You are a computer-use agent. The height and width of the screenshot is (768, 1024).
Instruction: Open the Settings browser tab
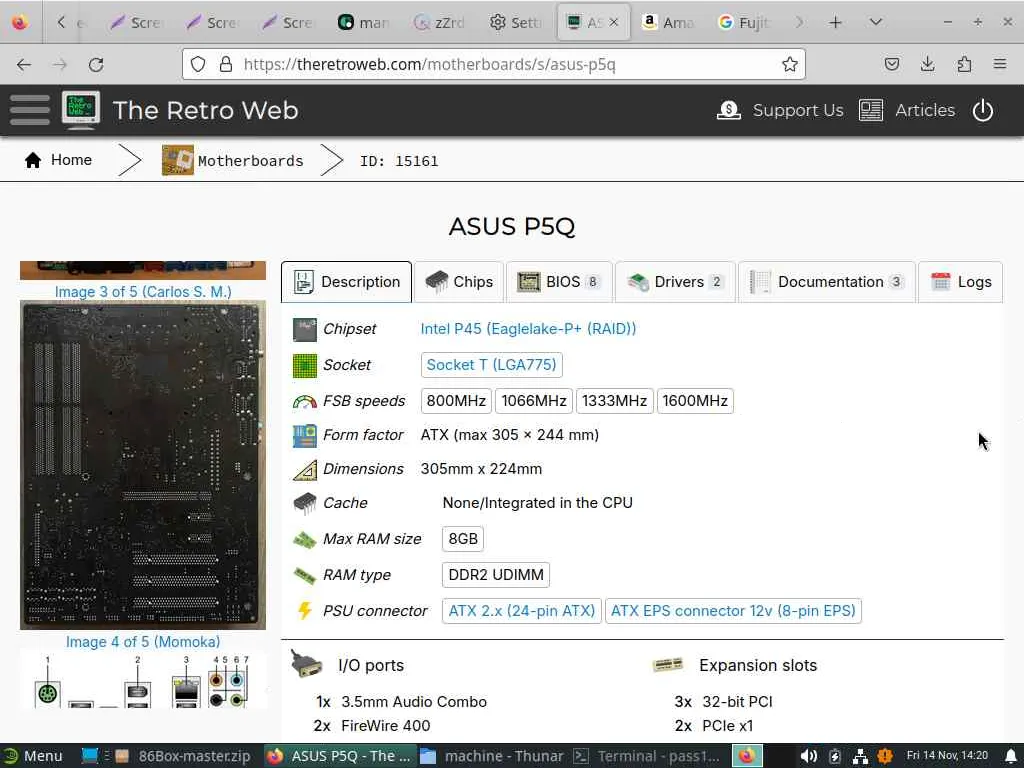coord(515,22)
